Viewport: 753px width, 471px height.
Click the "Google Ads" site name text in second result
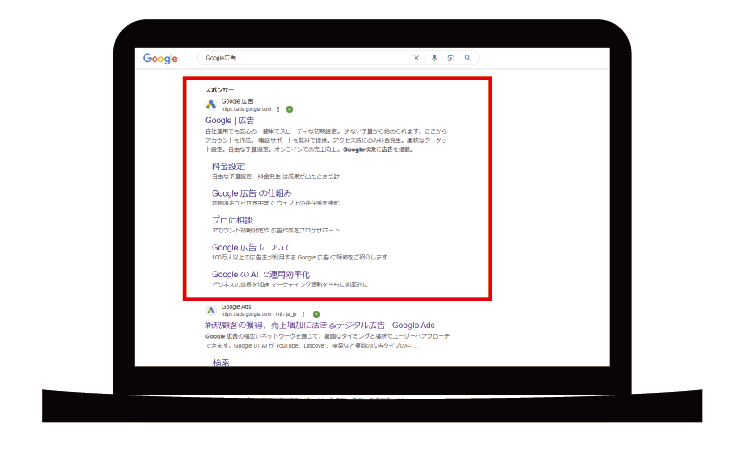pos(236,306)
